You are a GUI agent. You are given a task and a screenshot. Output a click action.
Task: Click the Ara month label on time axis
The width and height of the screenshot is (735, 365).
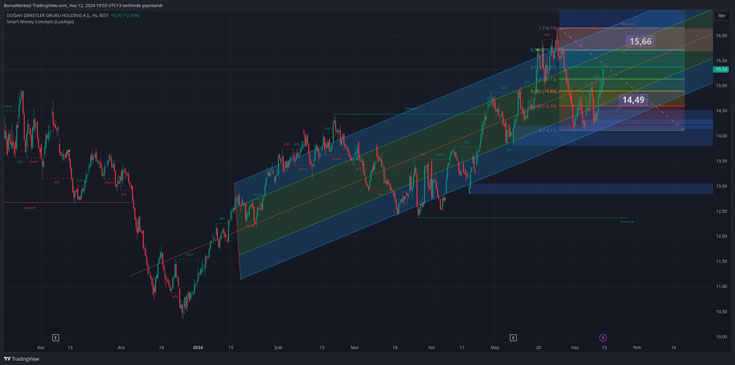coord(121,348)
